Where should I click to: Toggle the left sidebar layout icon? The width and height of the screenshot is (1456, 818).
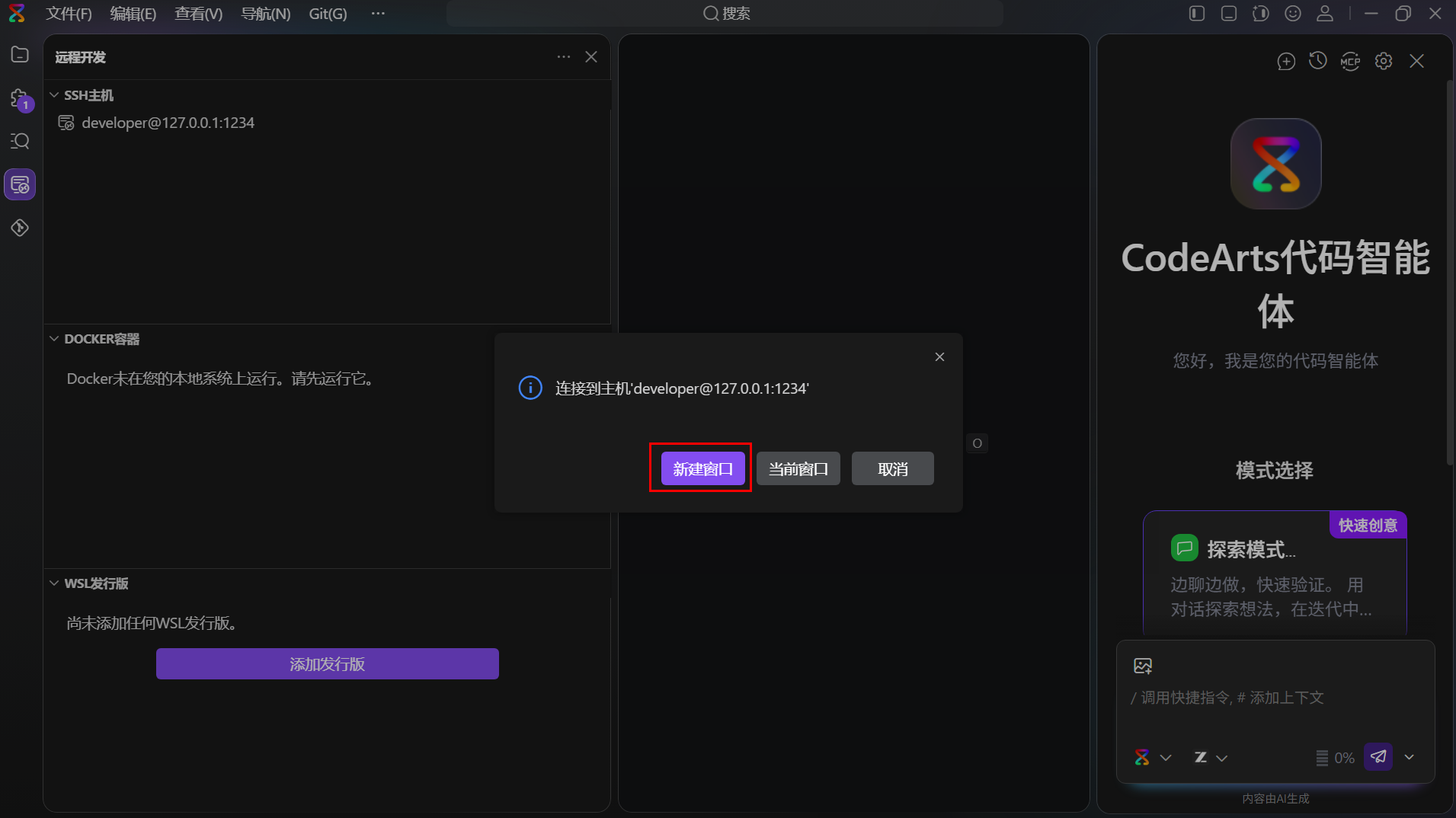click(1197, 14)
